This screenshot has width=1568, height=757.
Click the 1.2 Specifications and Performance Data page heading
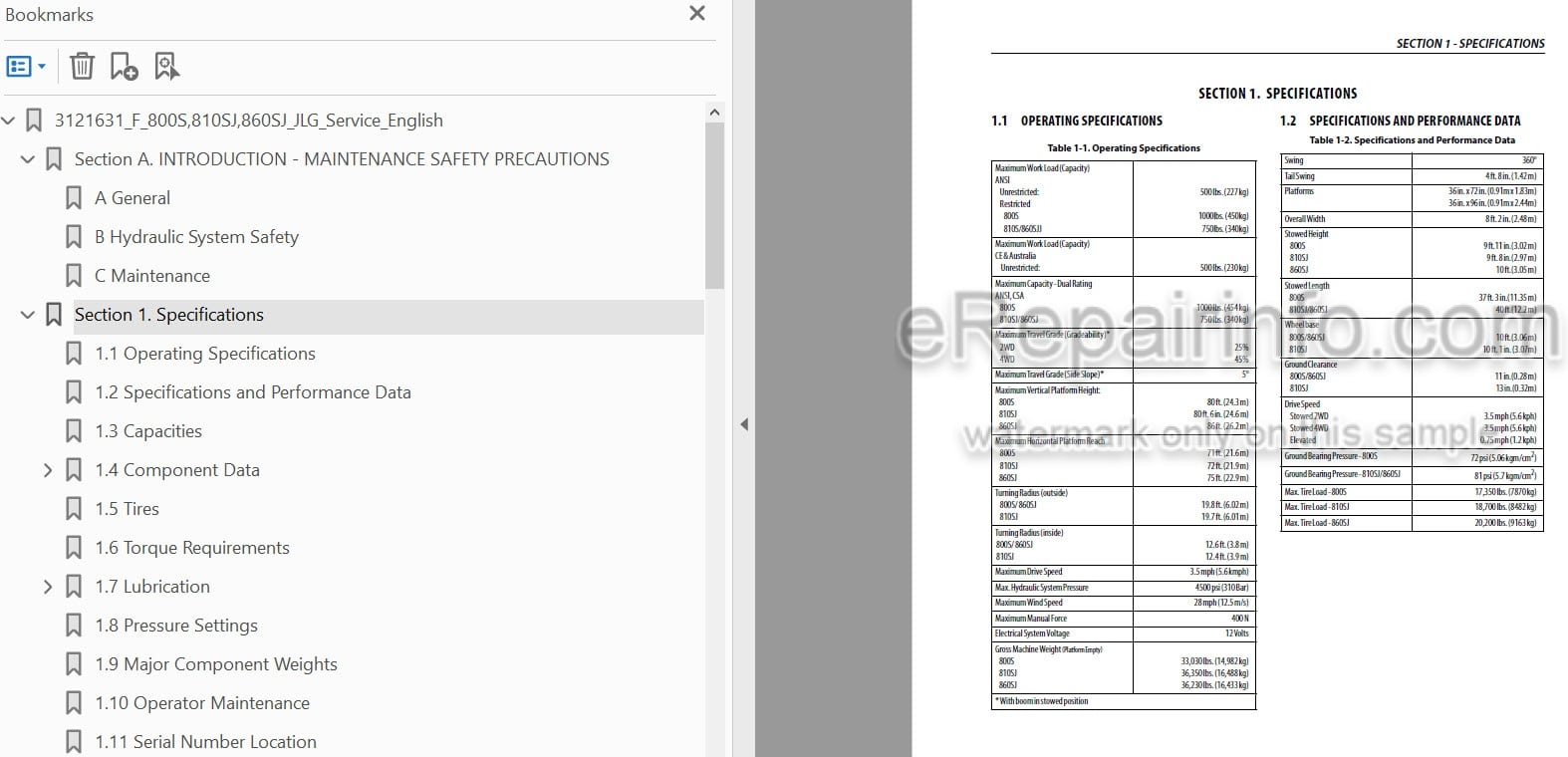pos(1401,121)
